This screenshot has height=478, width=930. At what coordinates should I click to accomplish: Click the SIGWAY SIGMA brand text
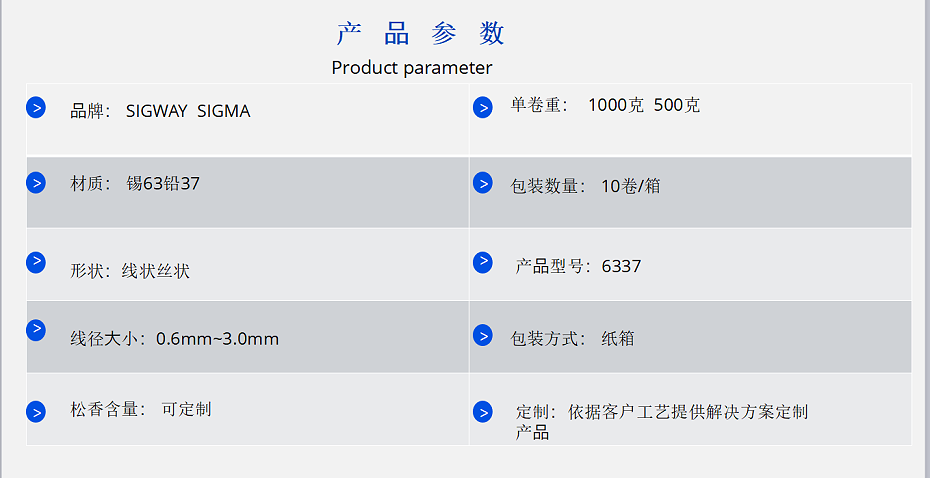[x=188, y=112]
